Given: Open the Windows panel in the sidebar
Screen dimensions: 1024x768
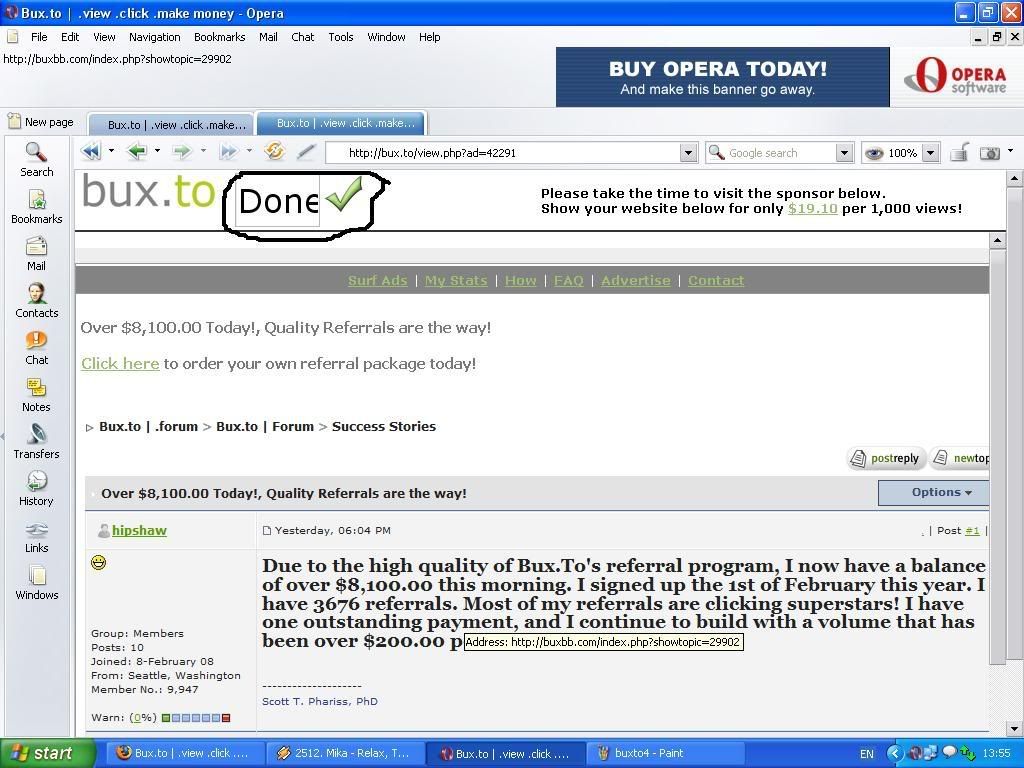Looking at the screenshot, I should click(x=37, y=583).
